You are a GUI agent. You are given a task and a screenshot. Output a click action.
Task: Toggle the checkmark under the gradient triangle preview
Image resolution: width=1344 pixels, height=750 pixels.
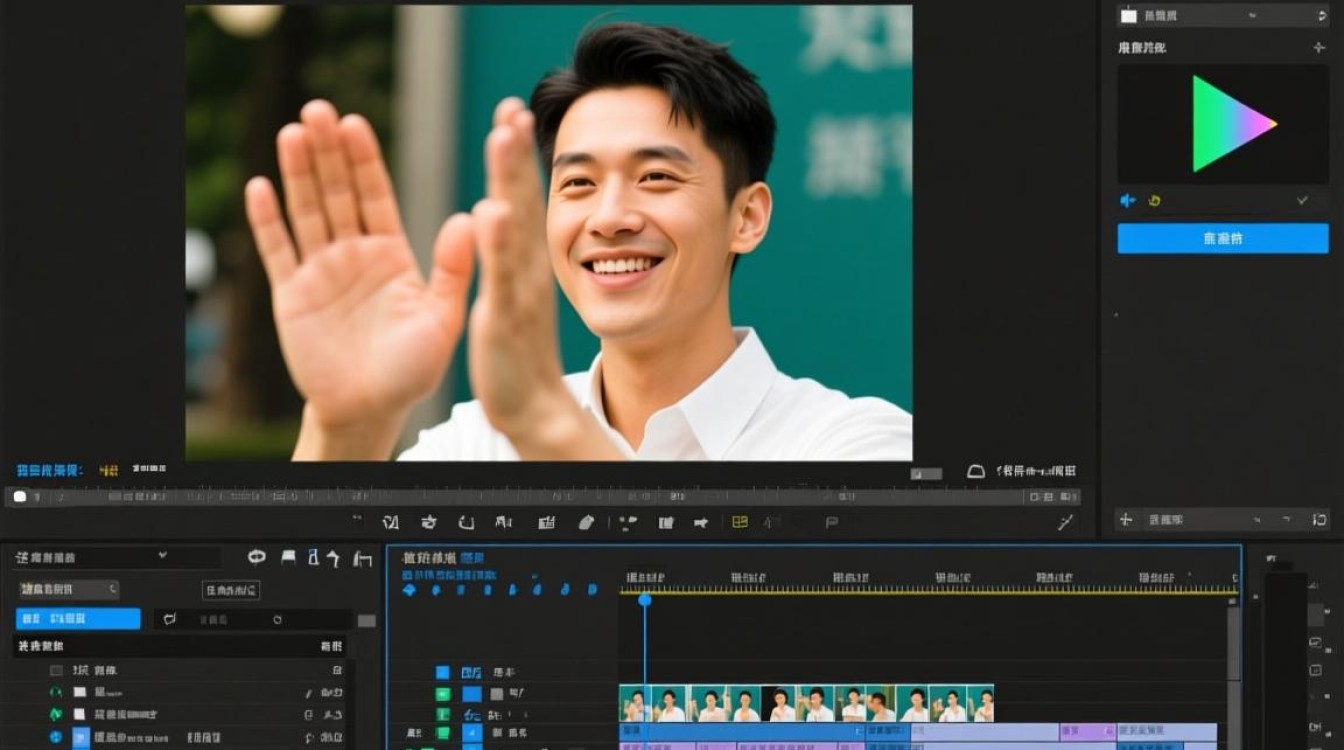coord(1302,200)
